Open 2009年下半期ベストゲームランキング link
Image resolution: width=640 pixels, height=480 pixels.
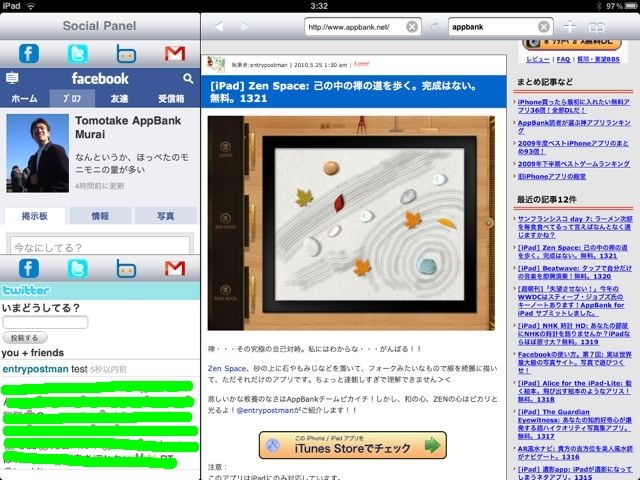[x=573, y=164]
